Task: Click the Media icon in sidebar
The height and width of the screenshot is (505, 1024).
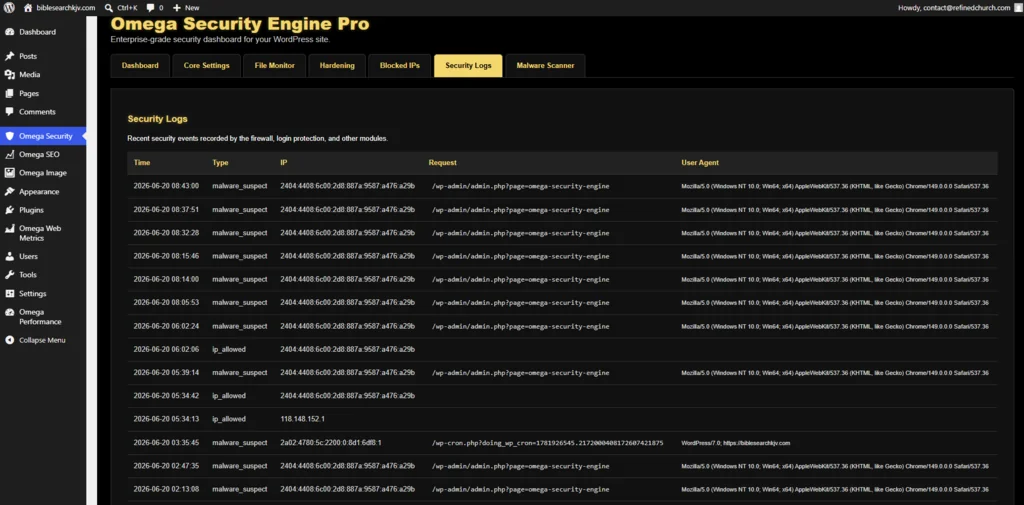Action: click(9, 74)
